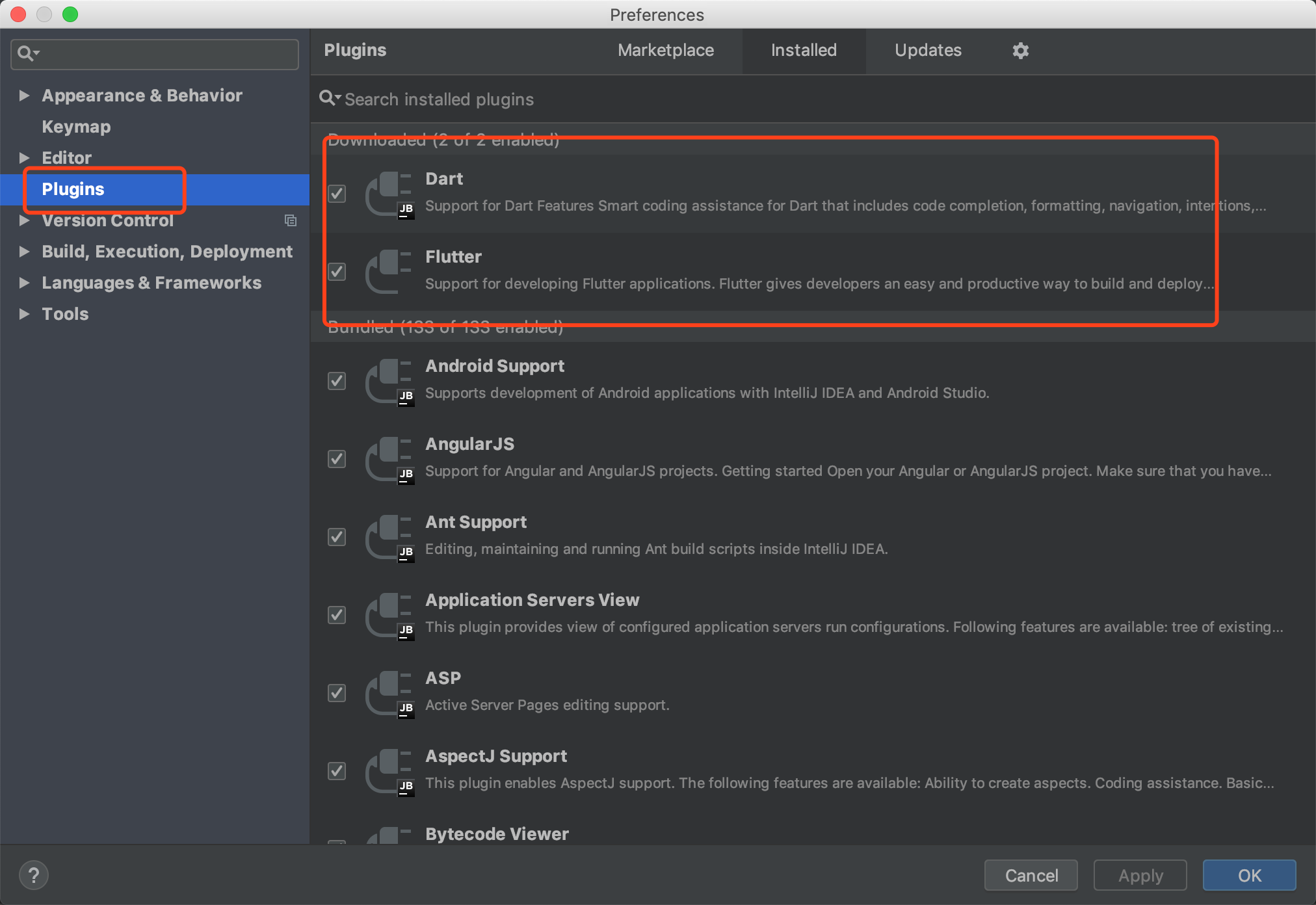Open the help question mark button
The height and width of the screenshot is (905, 1316).
pos(34,875)
